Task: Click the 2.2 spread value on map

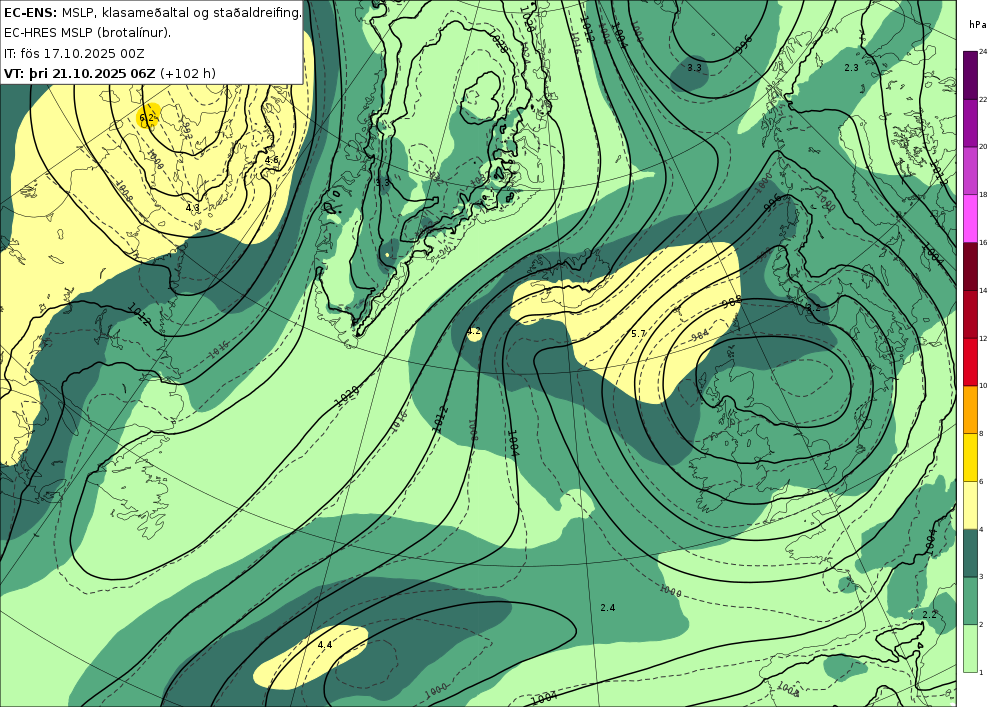Action: [x=930, y=615]
